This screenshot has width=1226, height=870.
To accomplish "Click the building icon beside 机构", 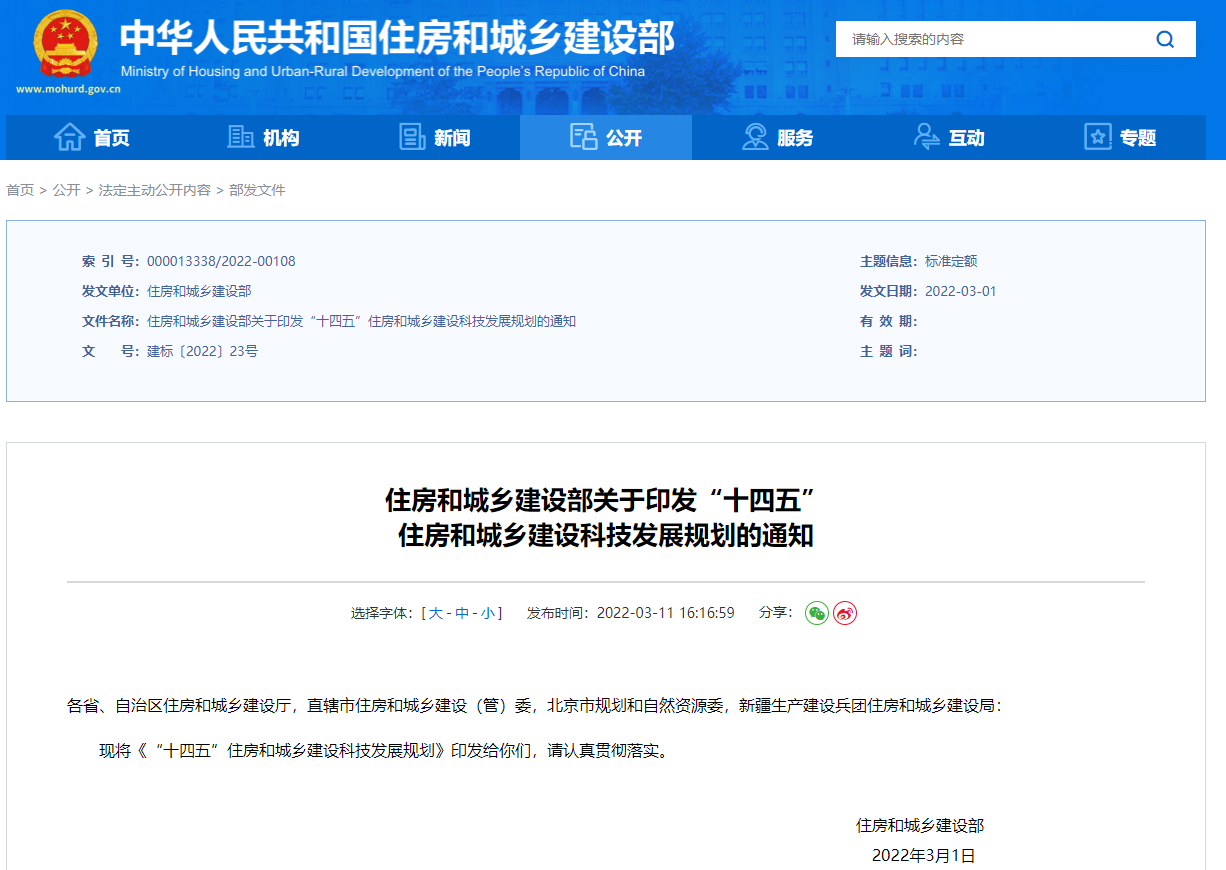I will coord(240,137).
